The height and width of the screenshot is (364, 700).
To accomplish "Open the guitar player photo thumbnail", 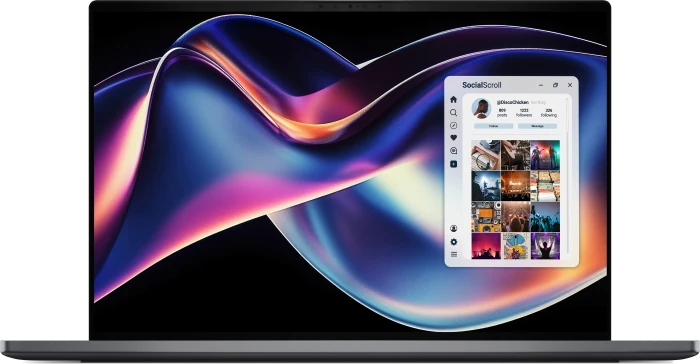I will click(x=515, y=155).
